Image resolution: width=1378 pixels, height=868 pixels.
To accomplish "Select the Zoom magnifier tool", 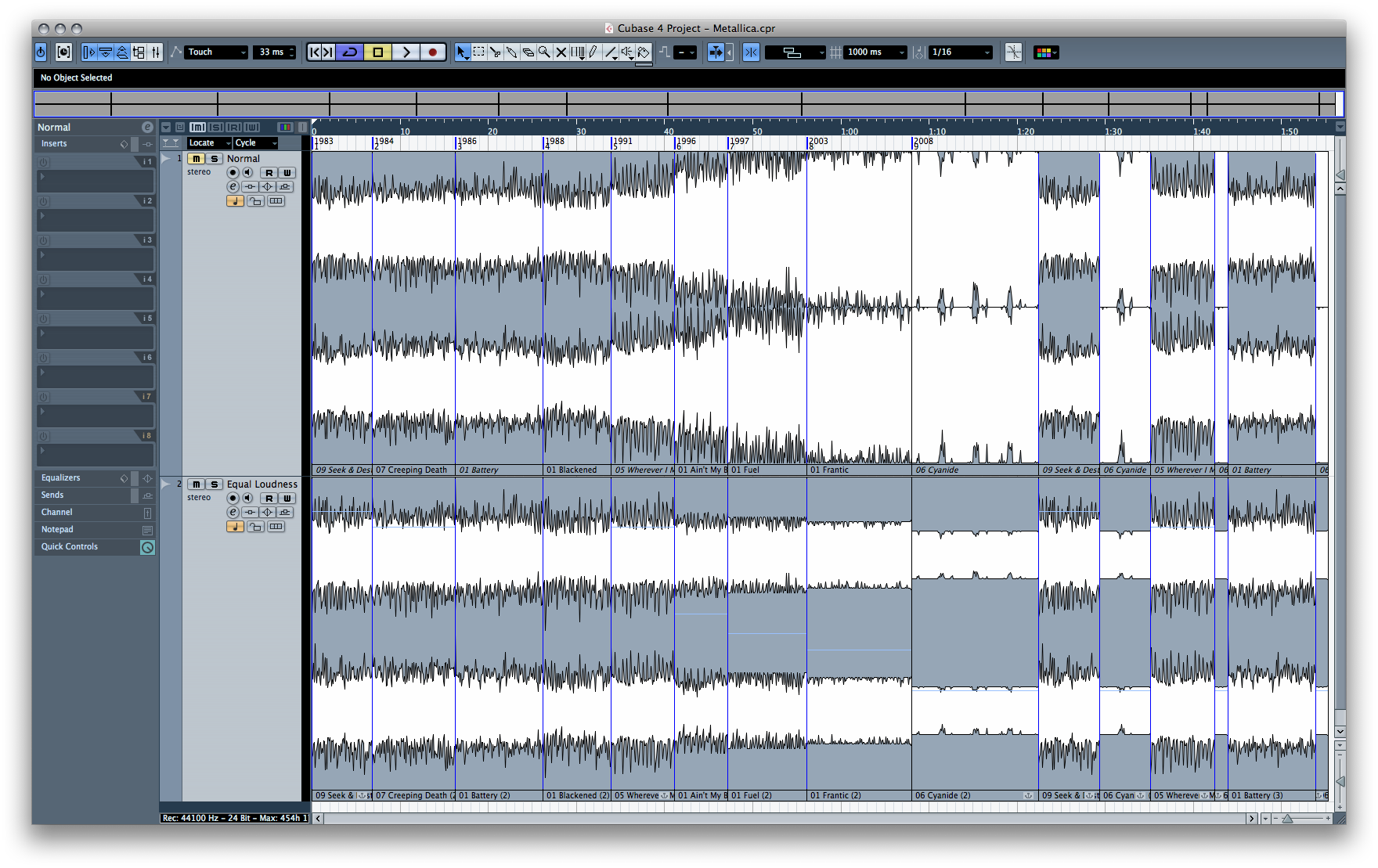I will pyautogui.click(x=544, y=52).
